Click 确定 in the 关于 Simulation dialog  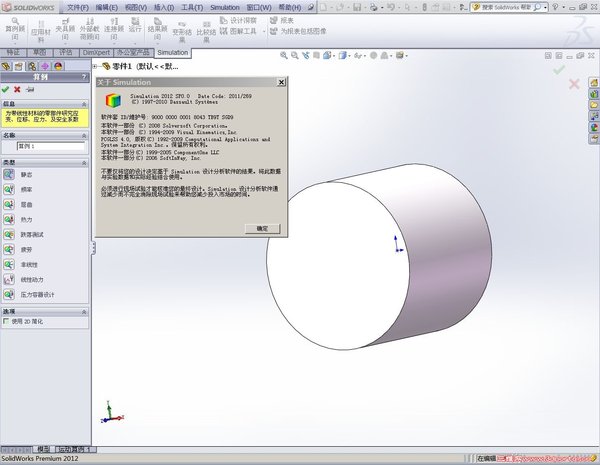pyautogui.click(x=262, y=228)
